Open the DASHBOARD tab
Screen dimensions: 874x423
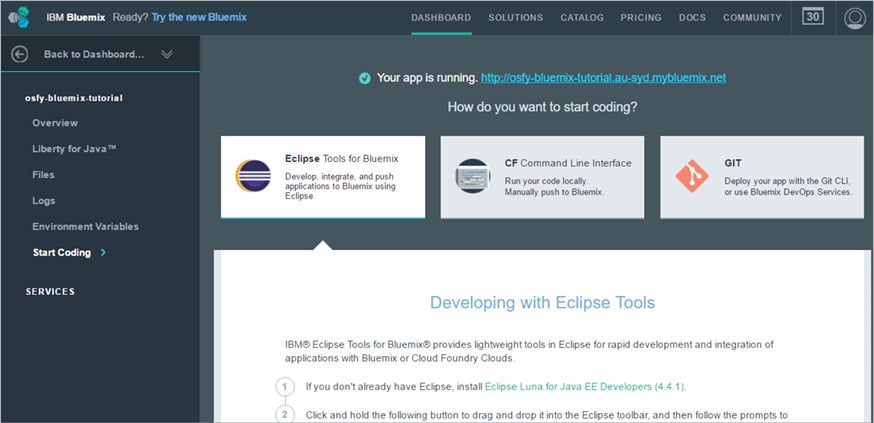441,17
